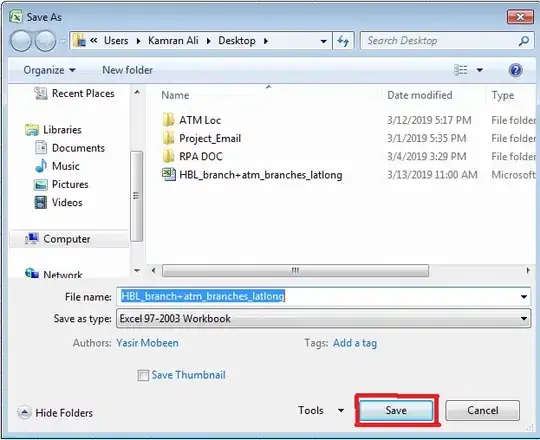
Task: Click the horizontal scrollbar thumb in file list
Action: point(295,271)
